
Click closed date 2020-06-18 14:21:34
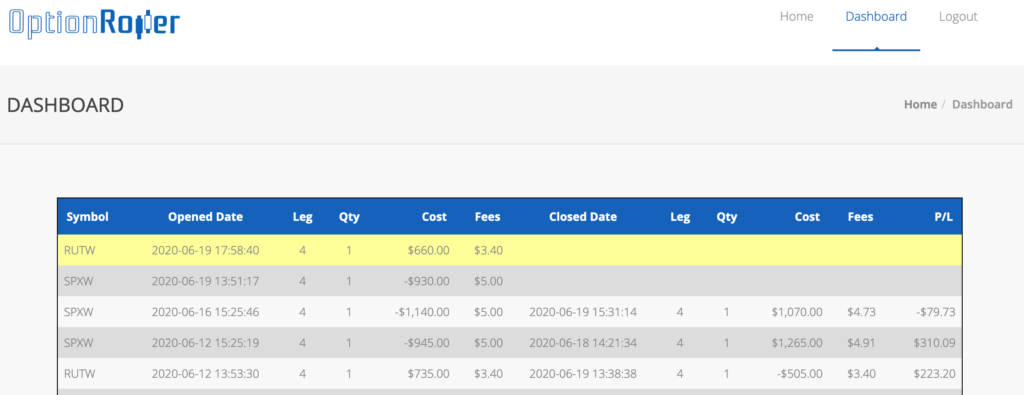[583, 343]
